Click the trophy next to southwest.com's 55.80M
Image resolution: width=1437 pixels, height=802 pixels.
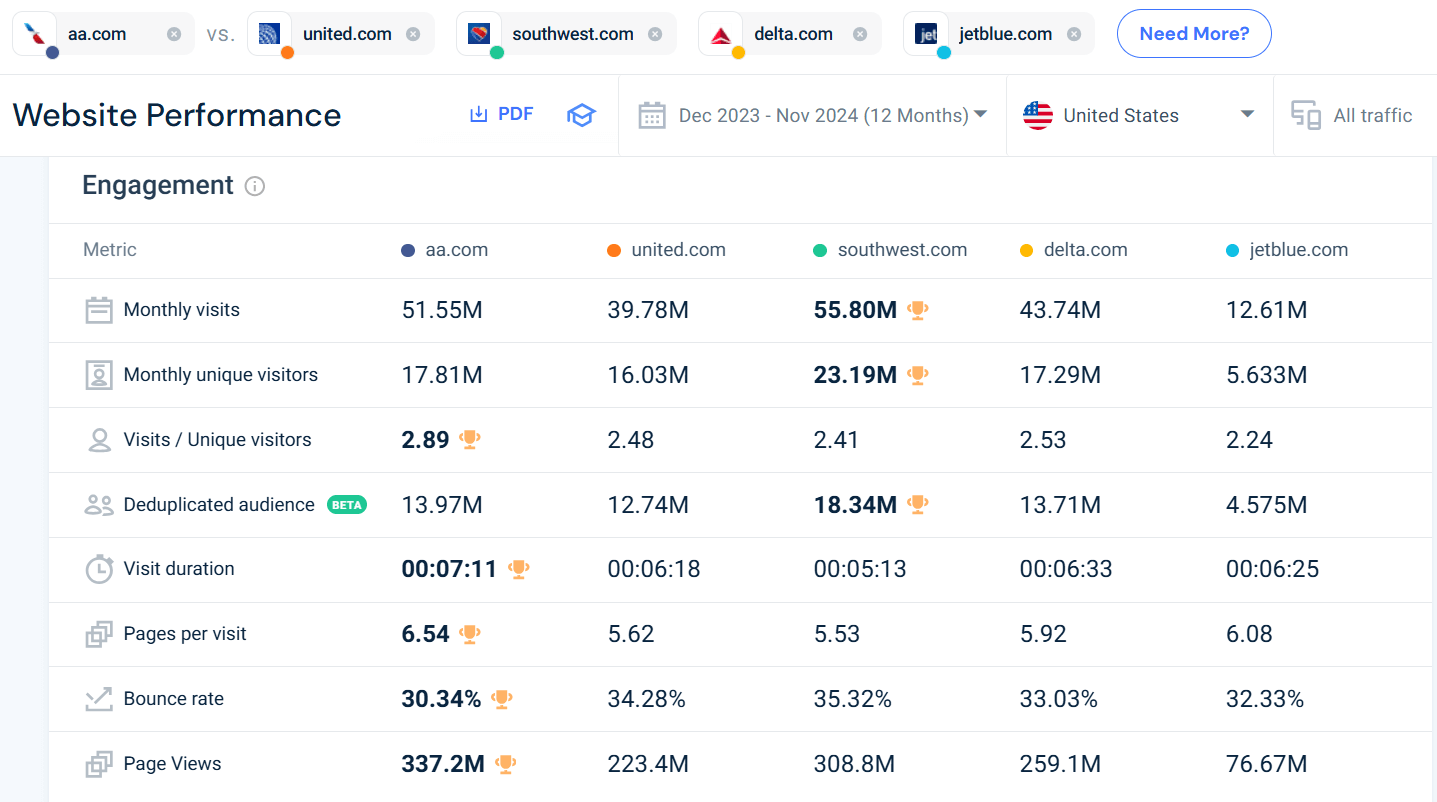click(917, 310)
